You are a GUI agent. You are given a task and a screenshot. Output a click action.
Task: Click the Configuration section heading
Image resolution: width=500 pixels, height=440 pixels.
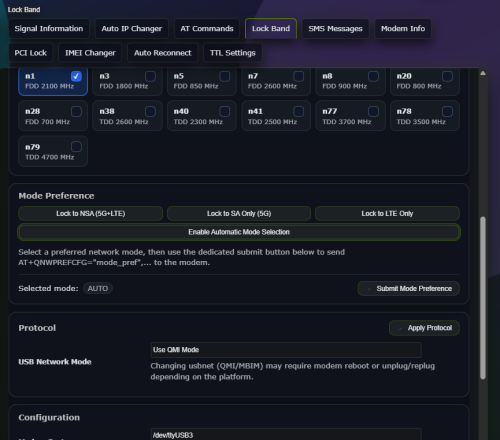49,418
